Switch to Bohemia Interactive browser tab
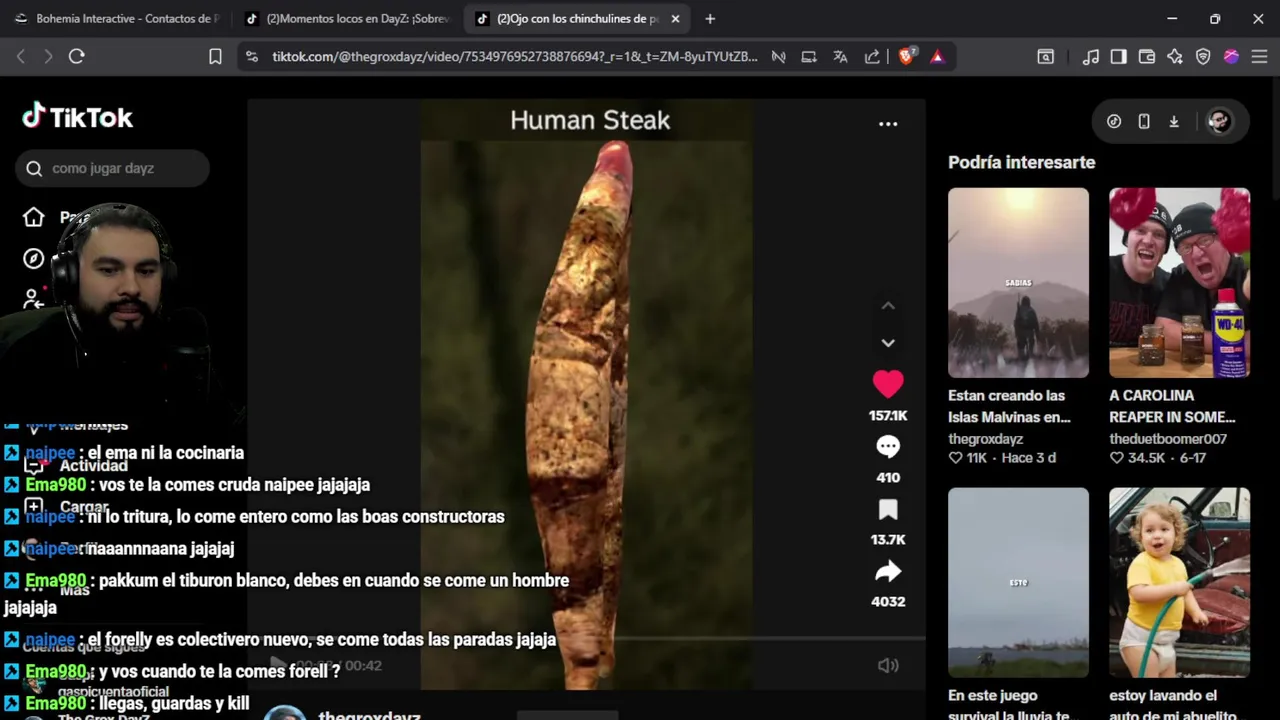Viewport: 1280px width, 720px height. click(x=116, y=18)
